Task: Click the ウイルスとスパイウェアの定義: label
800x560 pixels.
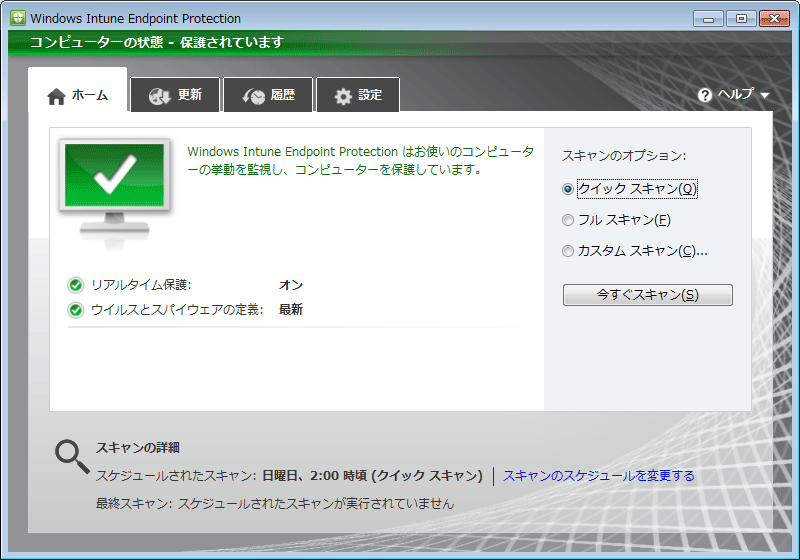Action: tap(177, 310)
